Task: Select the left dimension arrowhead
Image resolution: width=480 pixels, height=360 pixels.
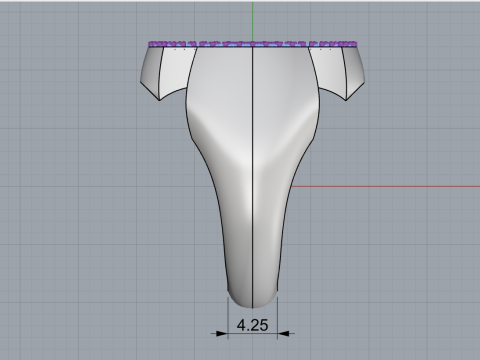Action: (x=222, y=333)
